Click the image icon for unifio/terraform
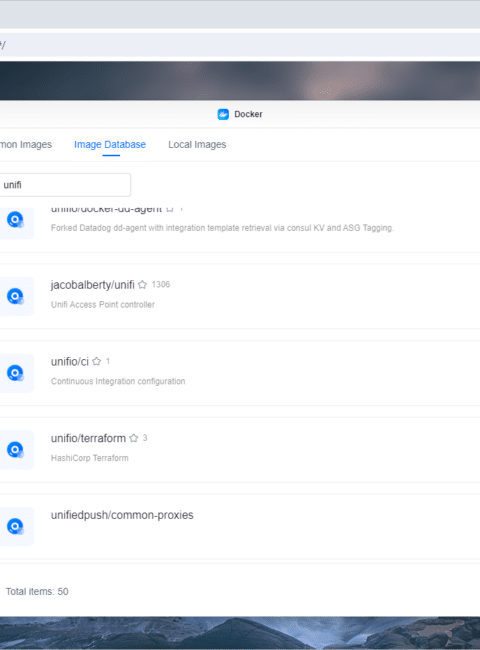This screenshot has height=650, width=480. (16, 449)
